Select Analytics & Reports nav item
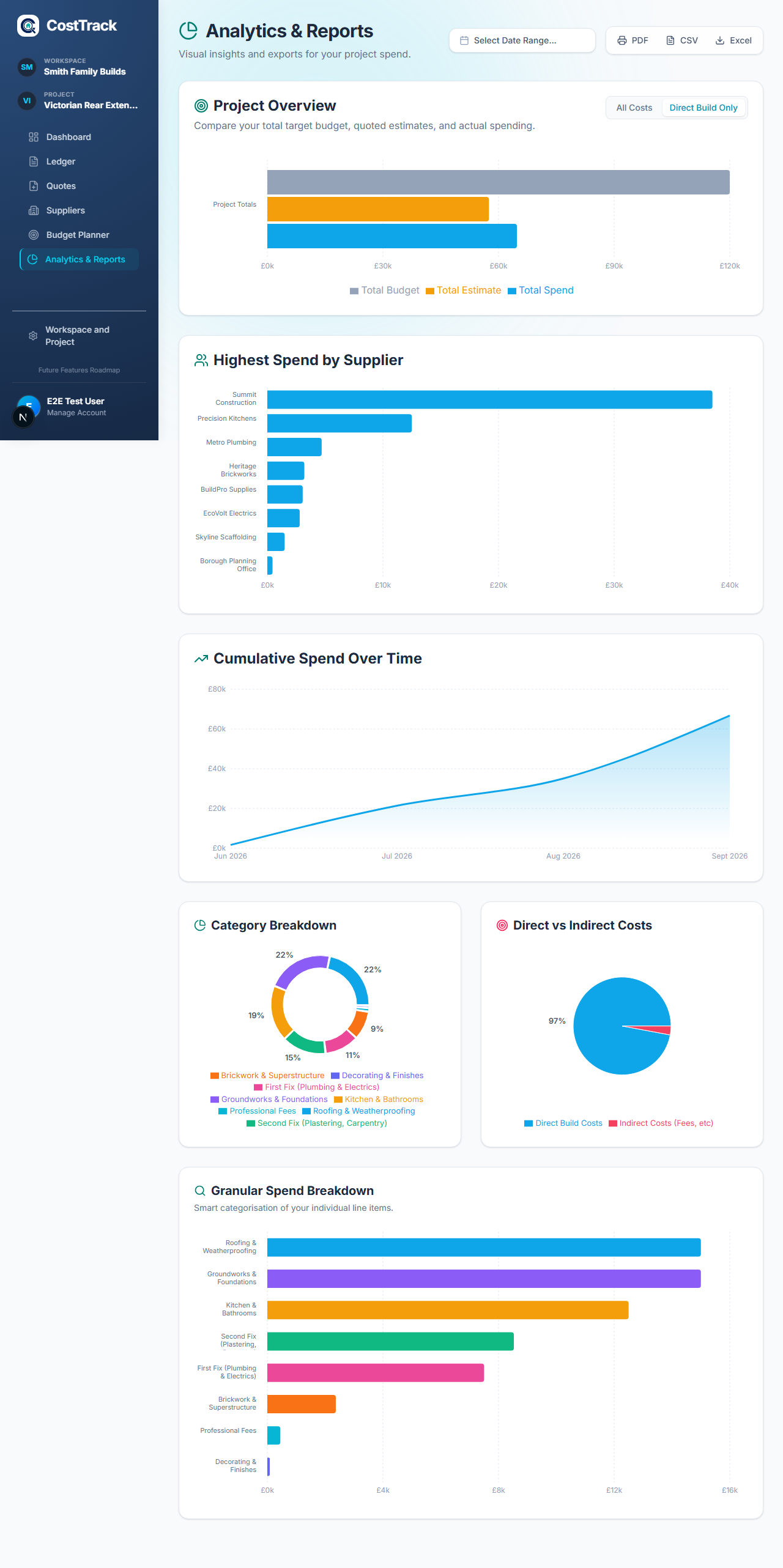 coord(79,259)
